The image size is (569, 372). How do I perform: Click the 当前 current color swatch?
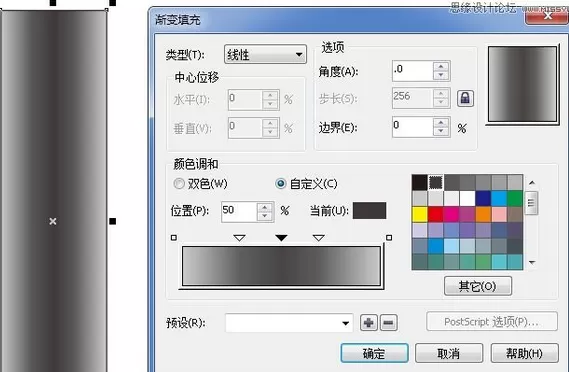tap(369, 210)
